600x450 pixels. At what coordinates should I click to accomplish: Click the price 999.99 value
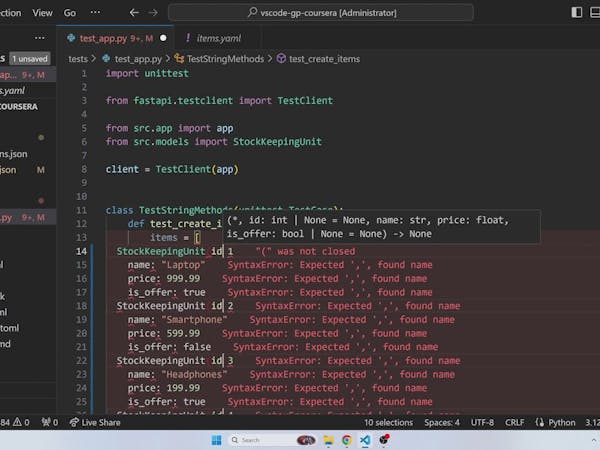coord(183,279)
